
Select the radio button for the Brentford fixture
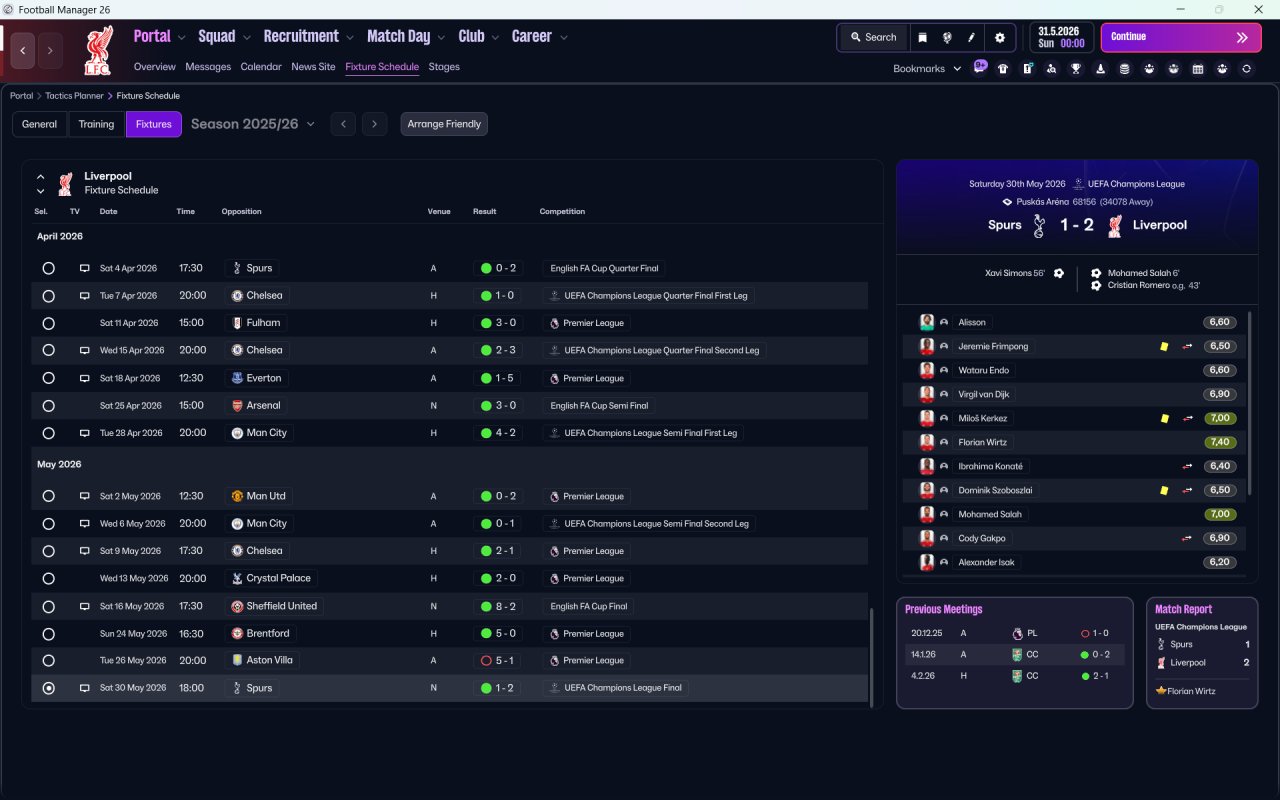(48, 633)
